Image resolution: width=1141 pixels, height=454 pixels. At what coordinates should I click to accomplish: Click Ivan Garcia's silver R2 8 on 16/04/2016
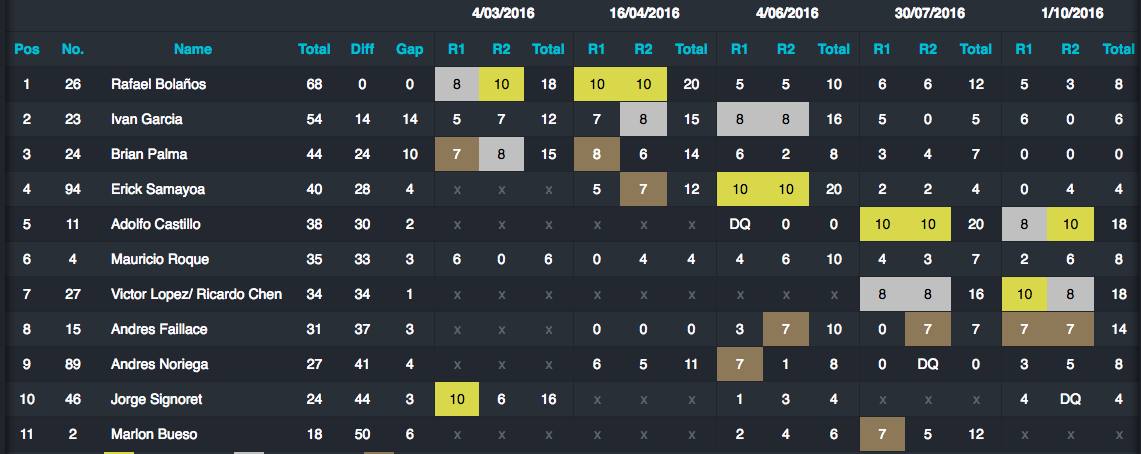[643, 119]
